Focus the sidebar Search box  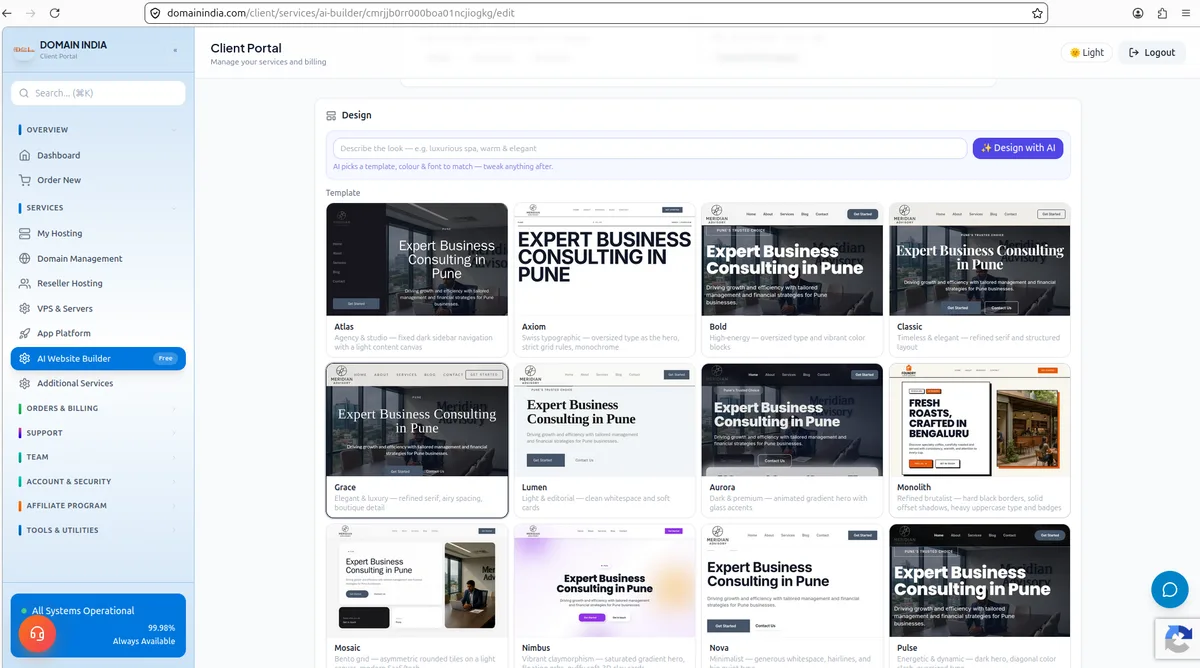(98, 93)
